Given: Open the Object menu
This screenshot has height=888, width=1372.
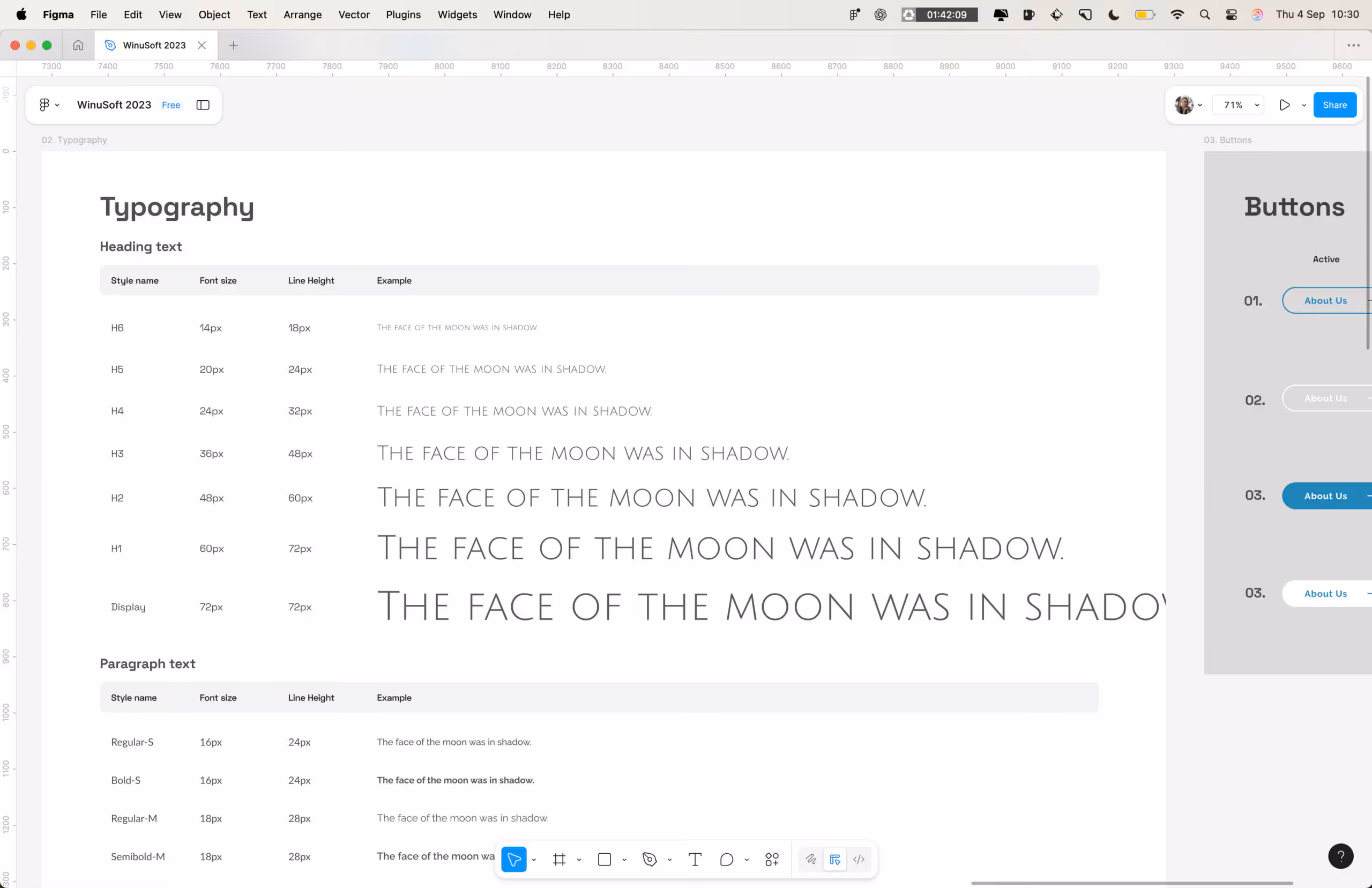Looking at the screenshot, I should click(214, 14).
